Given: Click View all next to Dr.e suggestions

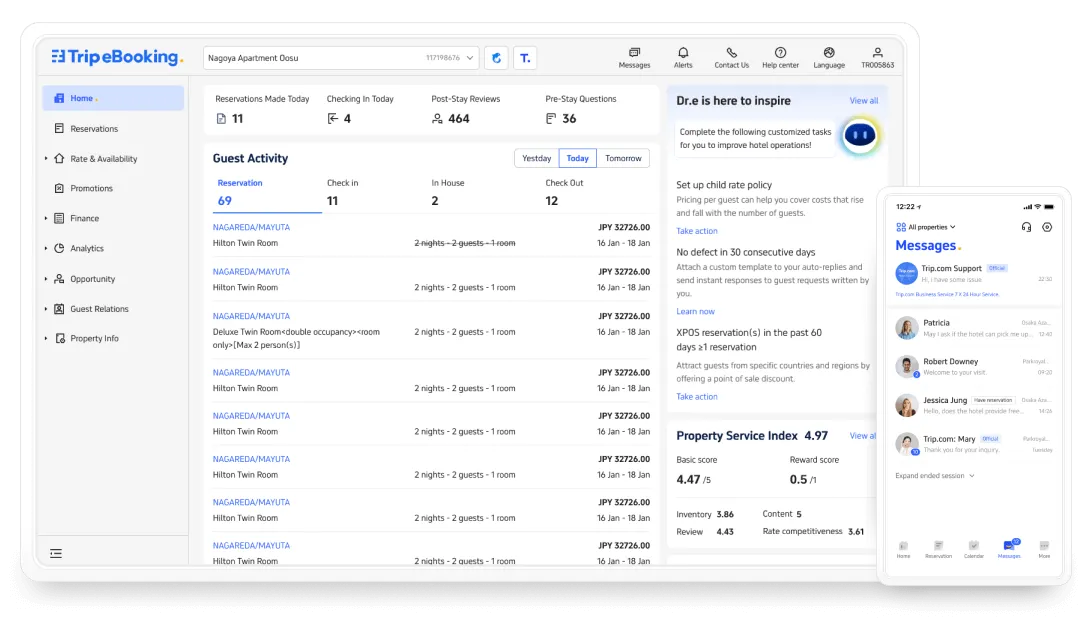Looking at the screenshot, I should (865, 101).
